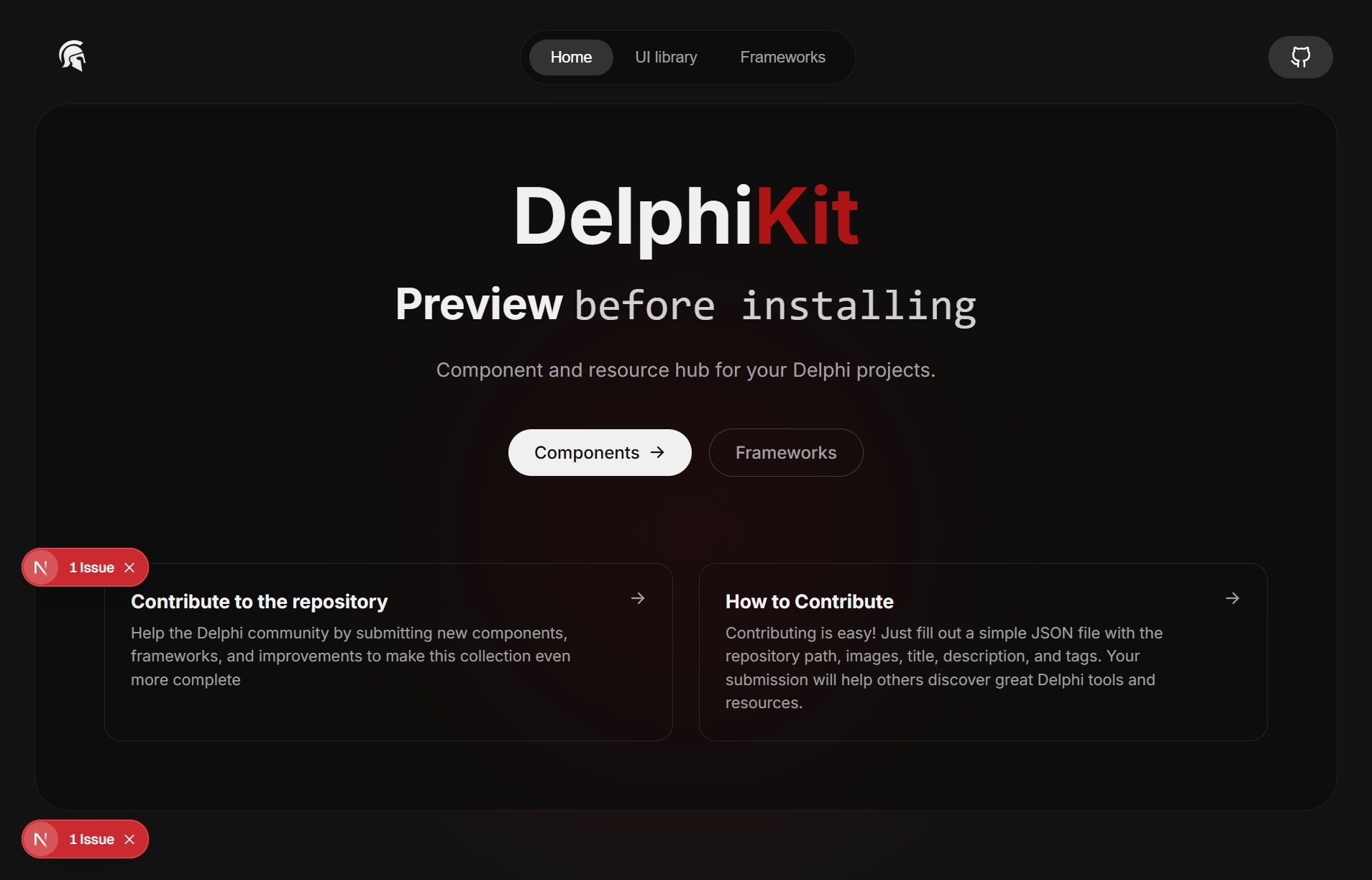Viewport: 1372px width, 880px height.
Task: Open 1 Issue label on badge overlapping Contribute card
Action: (91, 567)
